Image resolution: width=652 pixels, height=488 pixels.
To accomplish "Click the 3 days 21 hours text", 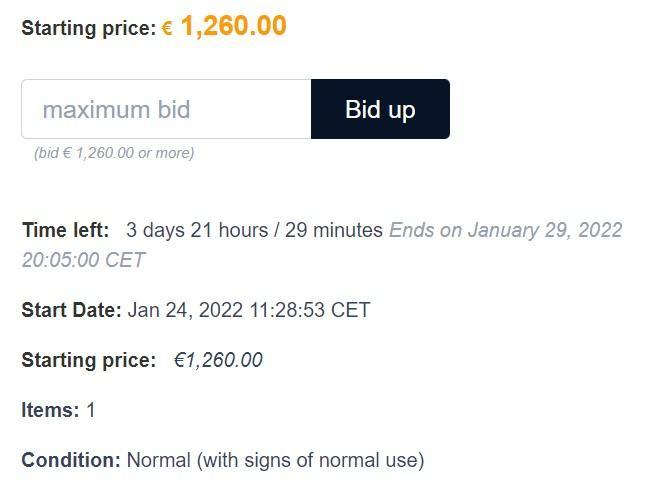I will [197, 230].
